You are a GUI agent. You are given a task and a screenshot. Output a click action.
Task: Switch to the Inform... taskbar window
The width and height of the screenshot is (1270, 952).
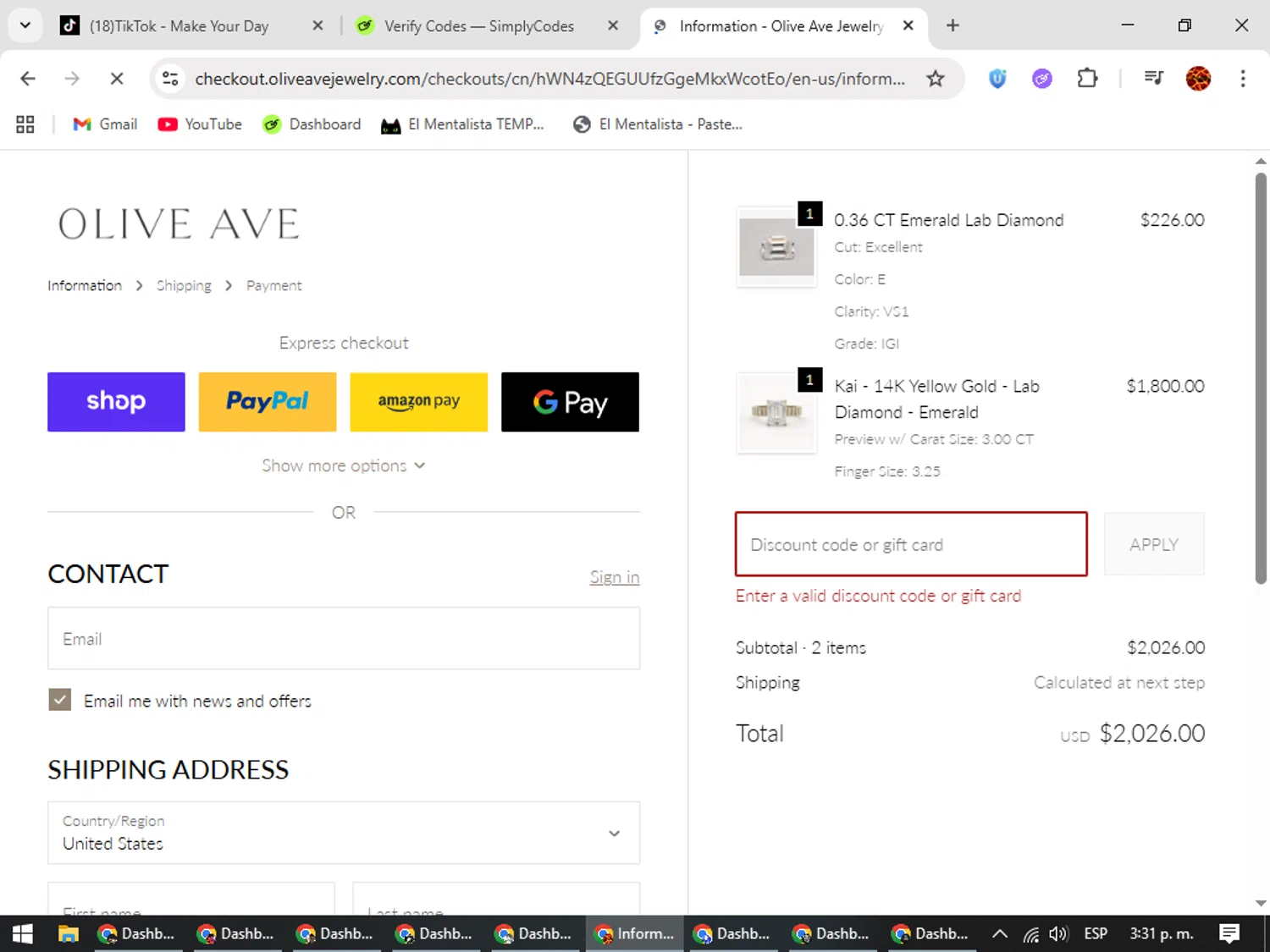(635, 933)
